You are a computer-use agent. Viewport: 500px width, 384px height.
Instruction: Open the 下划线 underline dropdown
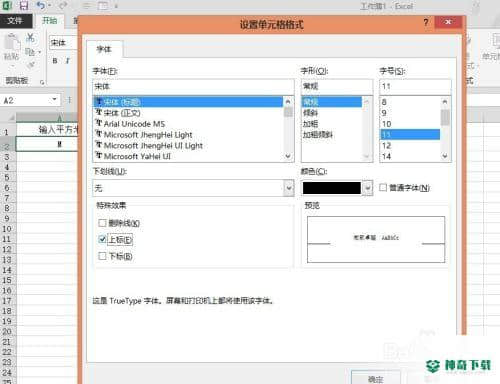coord(289,188)
